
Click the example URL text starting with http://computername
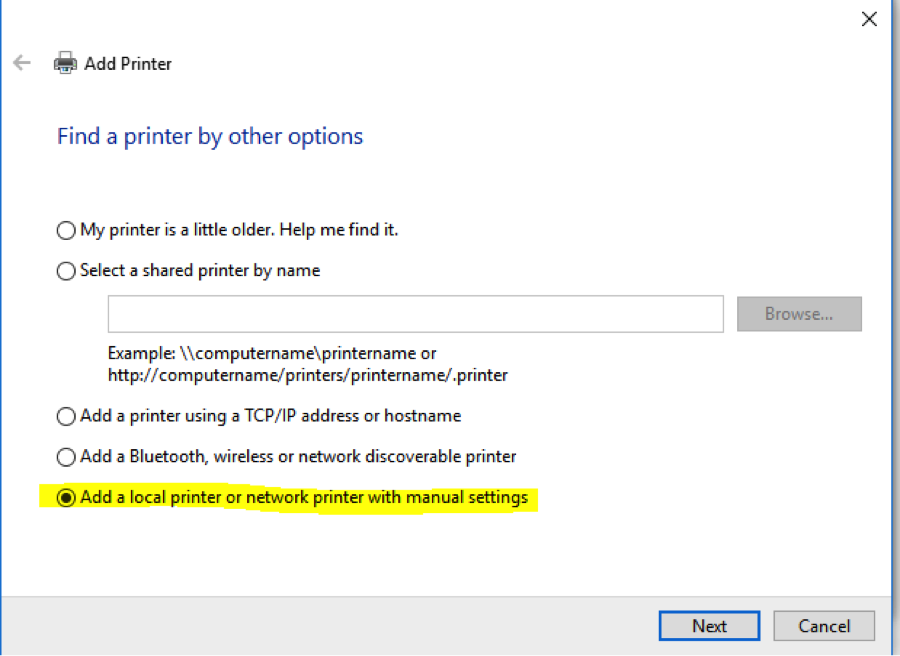coord(308,375)
